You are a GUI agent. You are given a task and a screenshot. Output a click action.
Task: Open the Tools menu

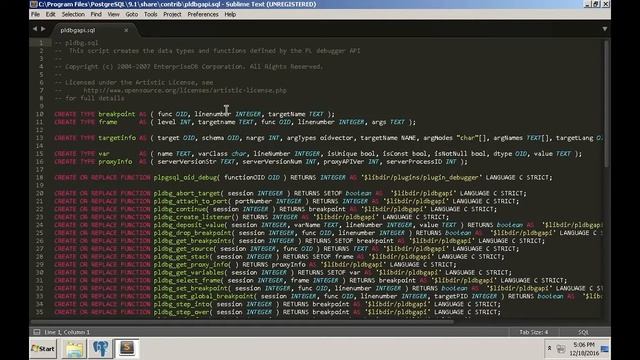[150, 14]
